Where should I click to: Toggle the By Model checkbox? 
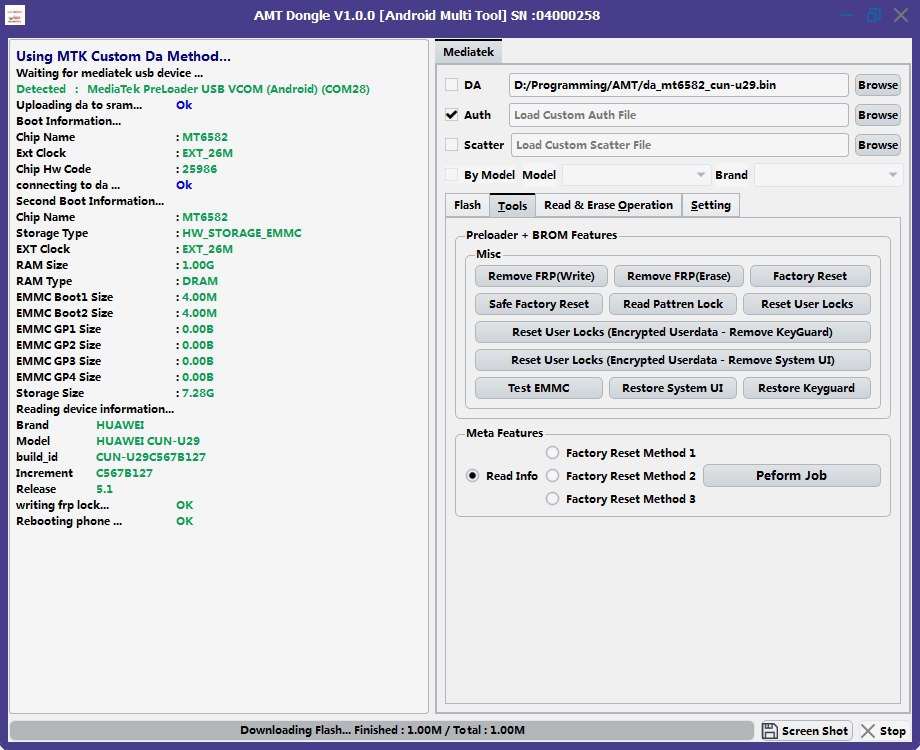(x=451, y=175)
